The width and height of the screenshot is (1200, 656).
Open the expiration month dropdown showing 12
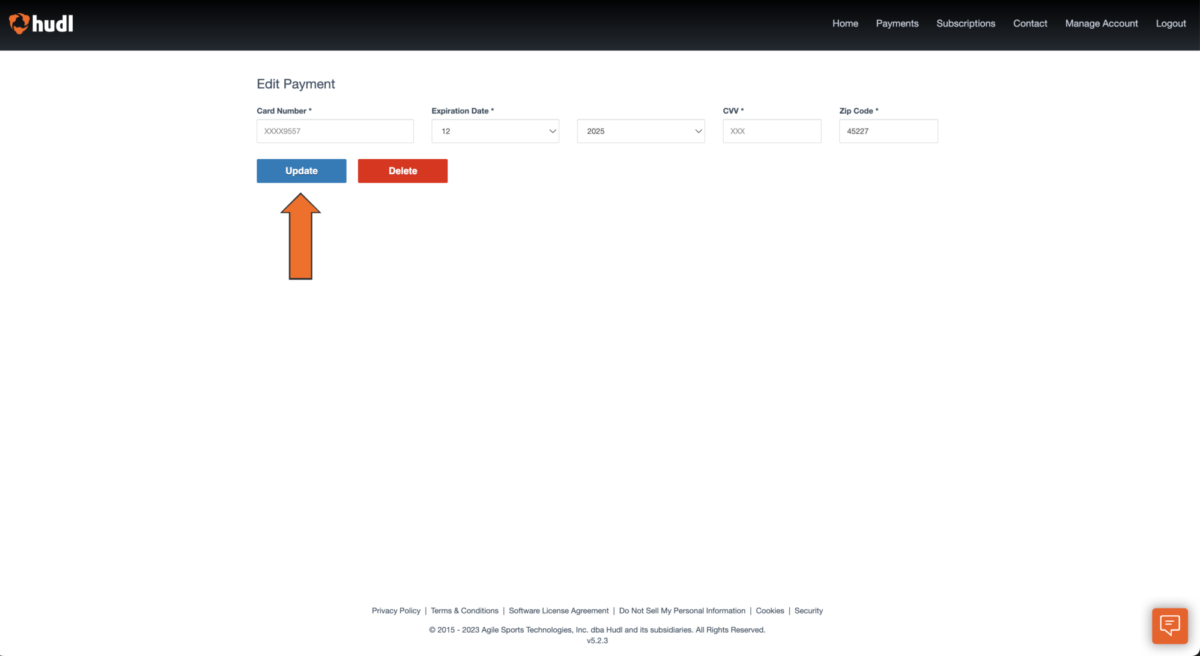coord(495,130)
